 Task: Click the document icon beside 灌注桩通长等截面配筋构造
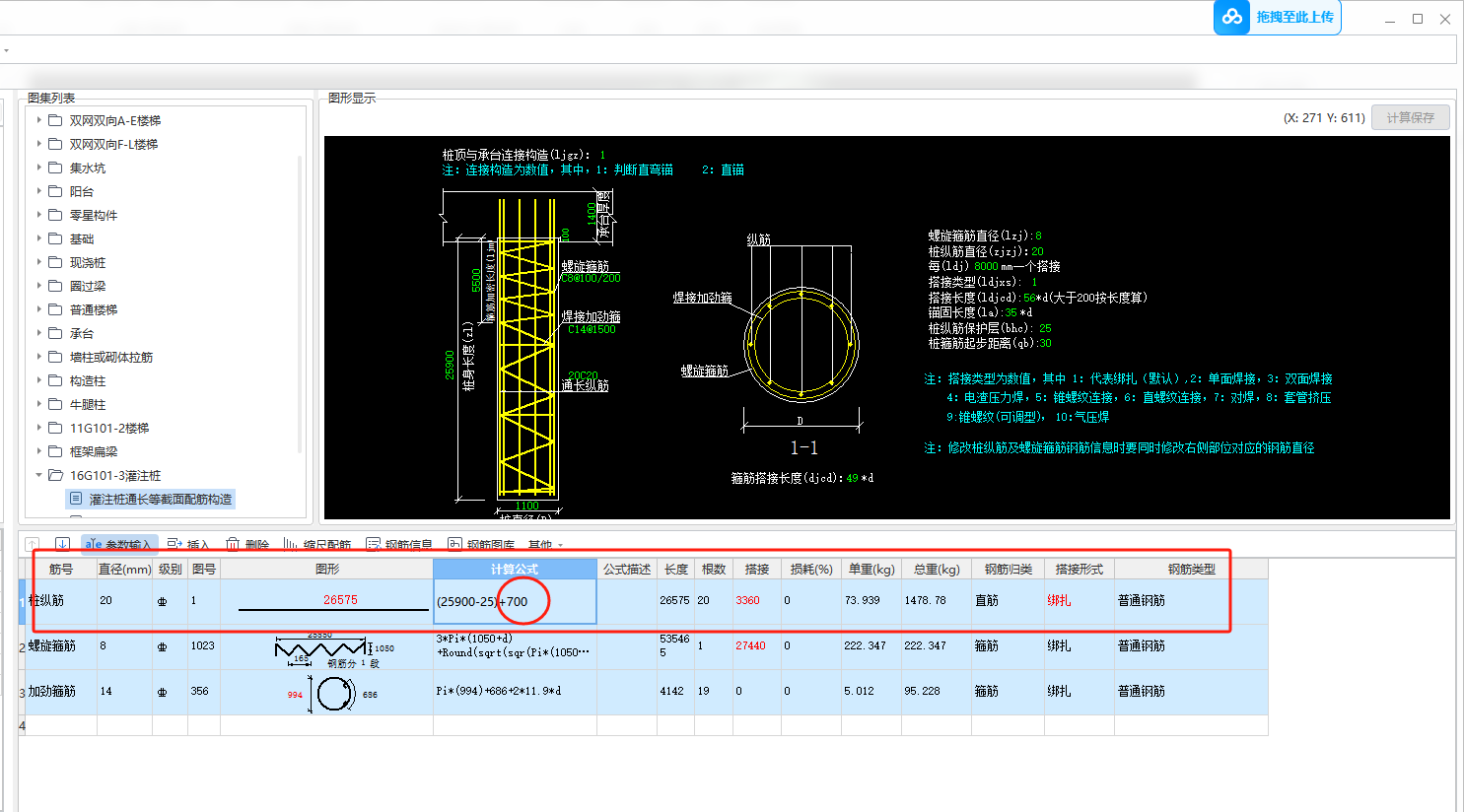point(76,499)
